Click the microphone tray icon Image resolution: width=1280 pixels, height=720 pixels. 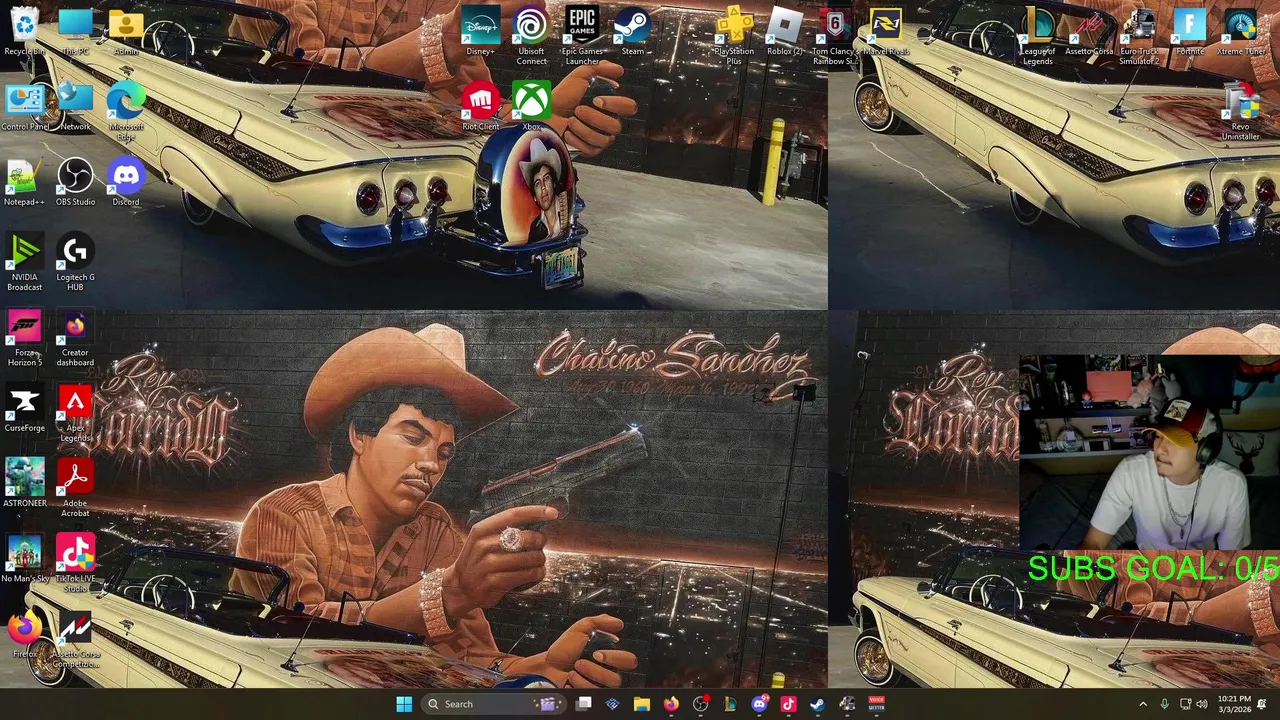(1164, 704)
